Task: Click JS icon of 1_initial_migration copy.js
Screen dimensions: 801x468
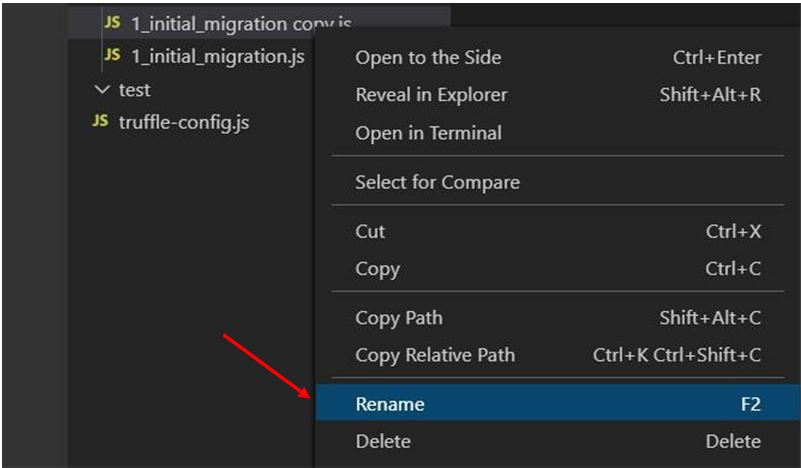Action: tap(112, 22)
